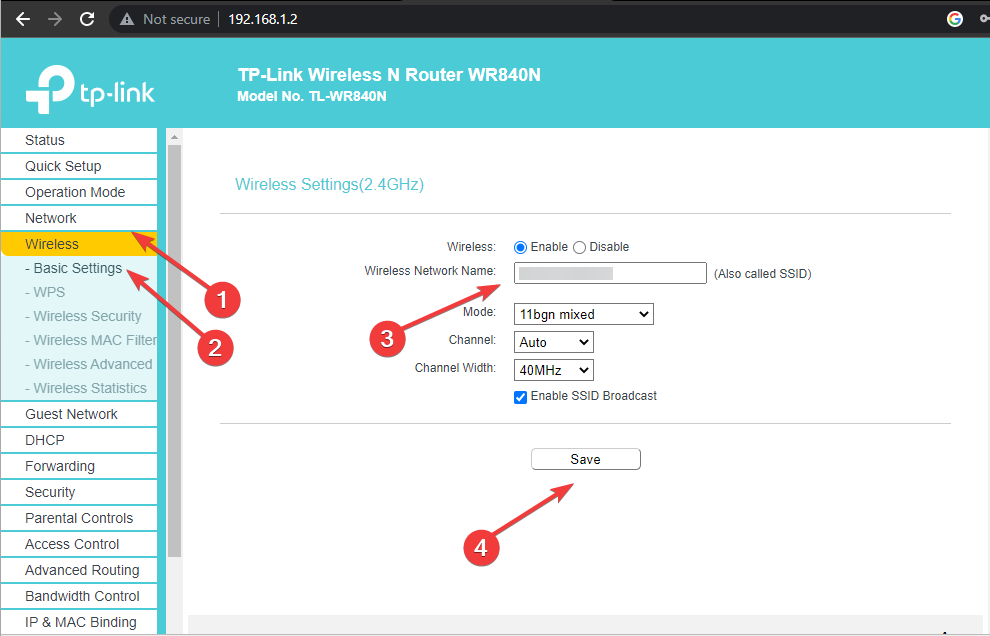Toggle the Enable SSID Broadcast checkbox
Screen dimensions: 990x636
(x=520, y=397)
